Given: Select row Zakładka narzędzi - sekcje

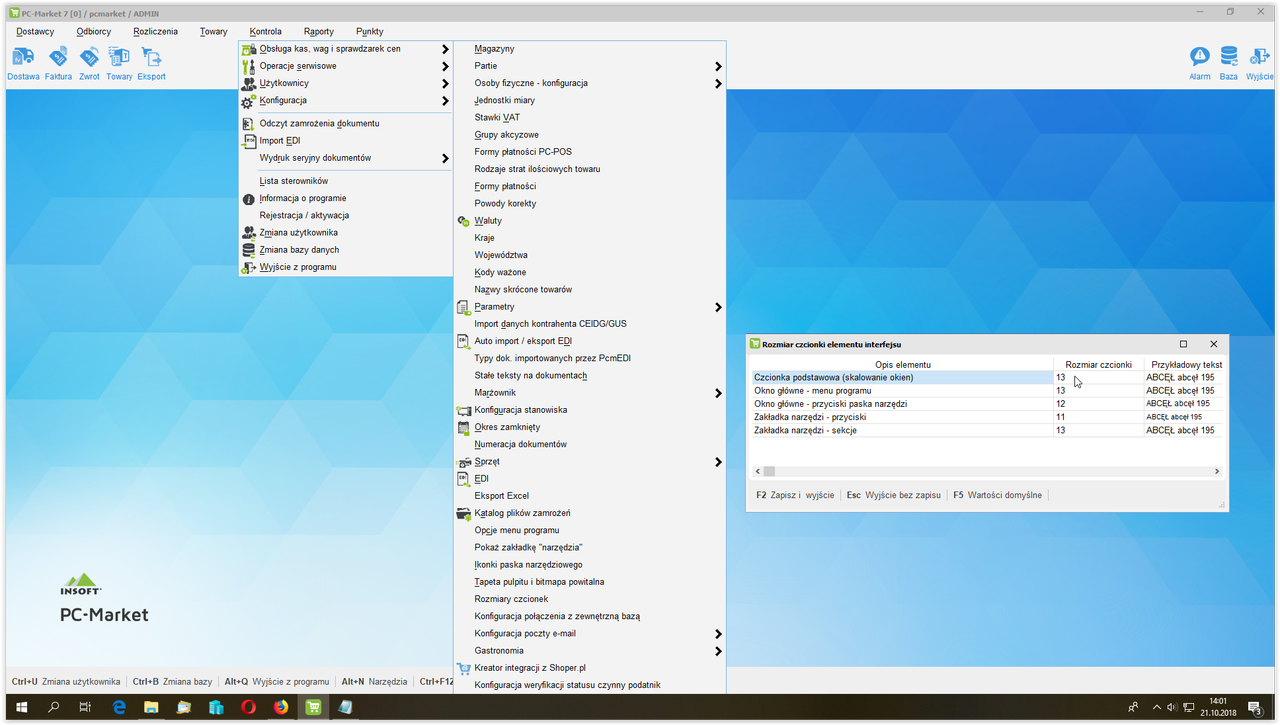Looking at the screenshot, I should [987, 430].
